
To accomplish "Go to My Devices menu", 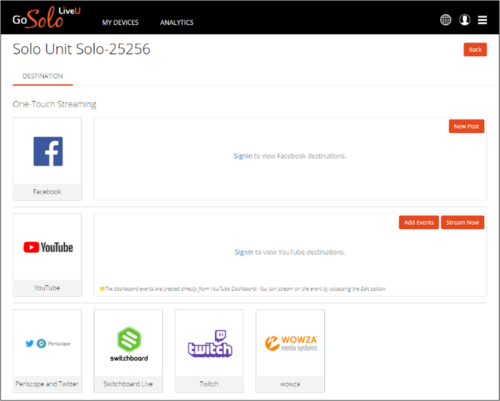I will click(x=120, y=22).
